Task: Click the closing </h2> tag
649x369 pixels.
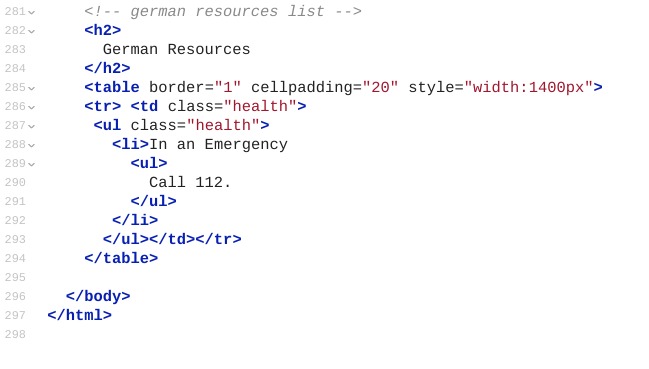Action: (107, 68)
